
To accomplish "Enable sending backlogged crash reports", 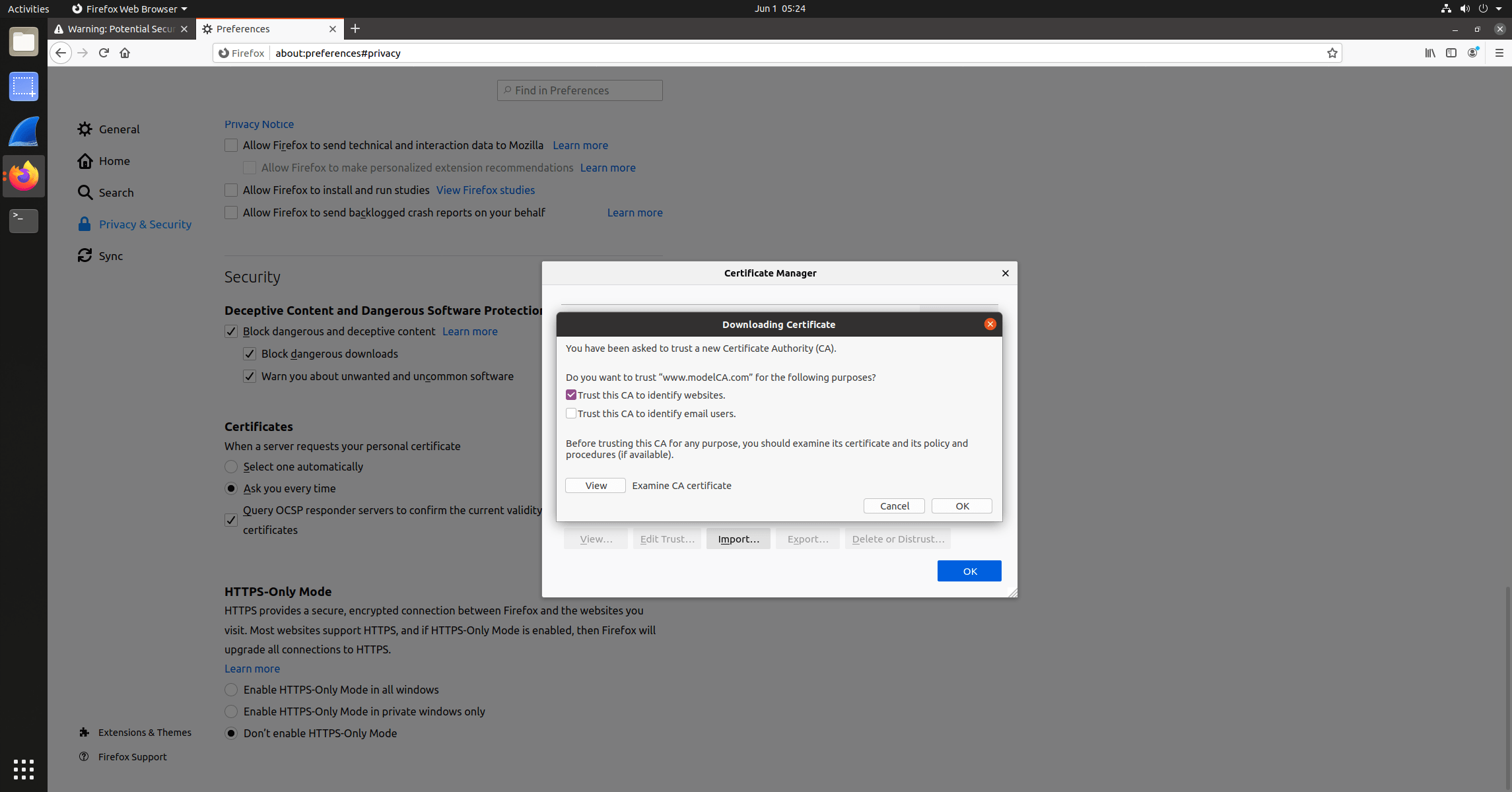I will pos(231,213).
